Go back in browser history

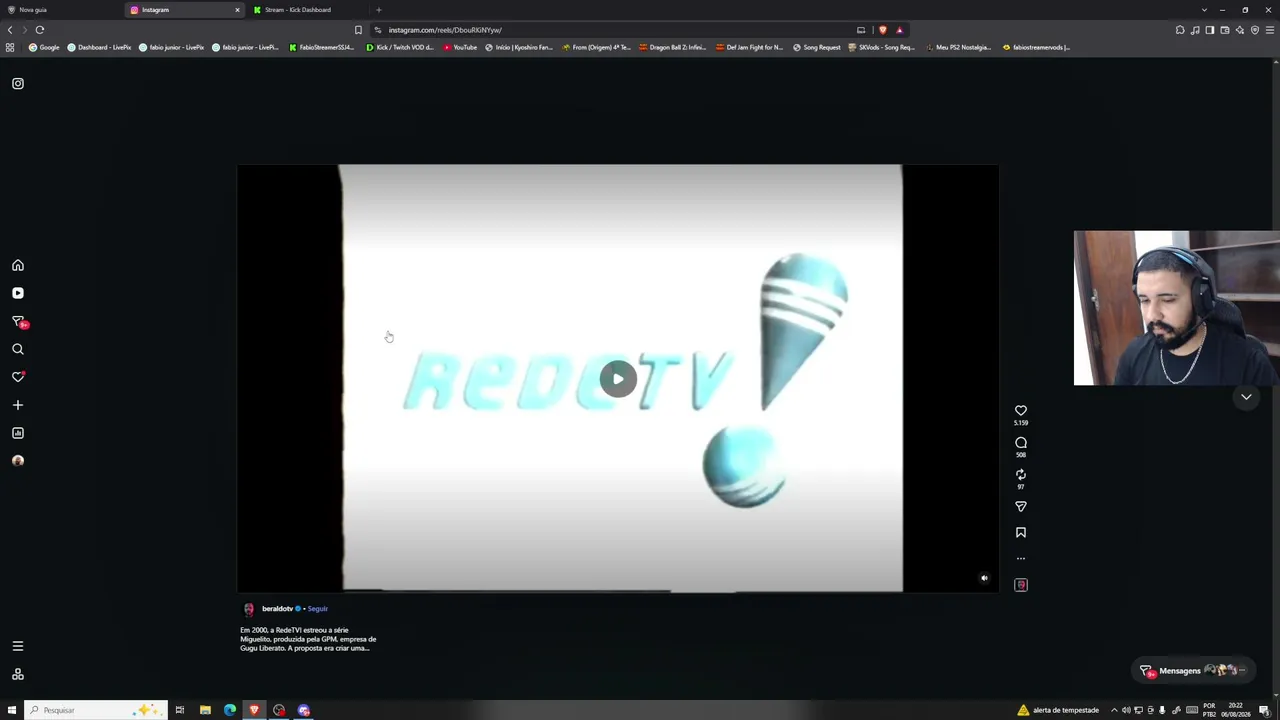[x=10, y=30]
